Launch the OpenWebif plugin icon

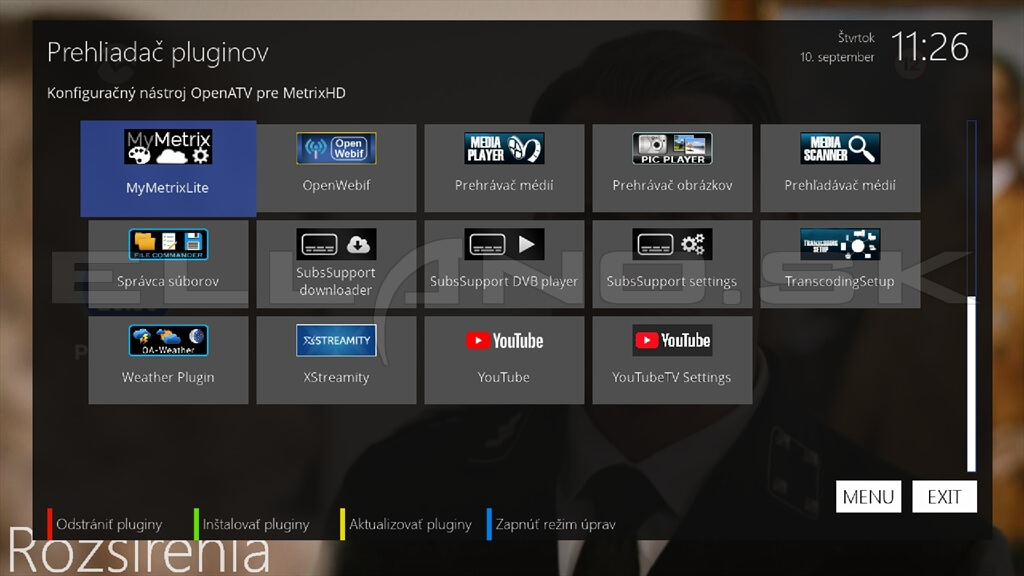[336, 148]
